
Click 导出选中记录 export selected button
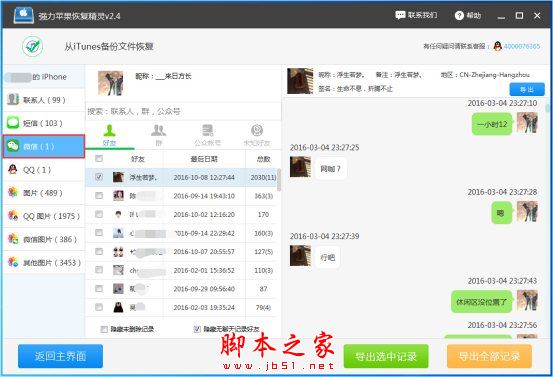(386, 356)
